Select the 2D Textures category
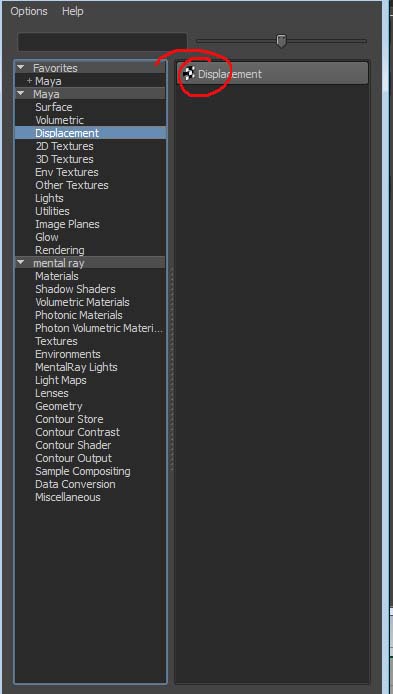 tap(64, 146)
